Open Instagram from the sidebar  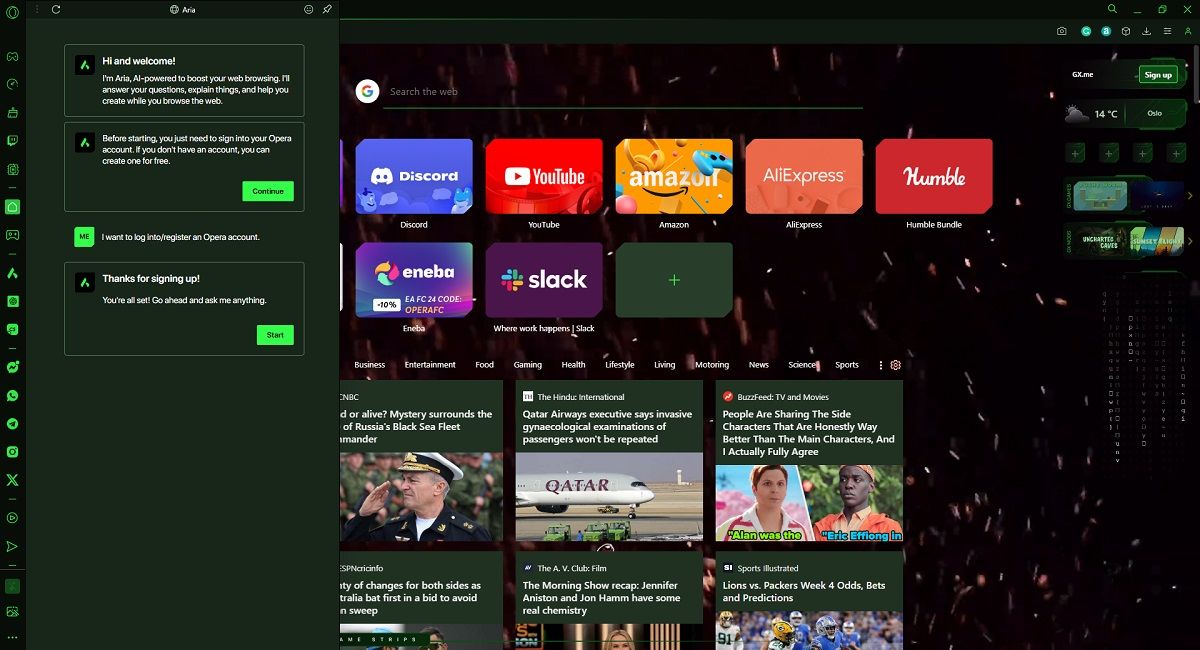pos(13,452)
